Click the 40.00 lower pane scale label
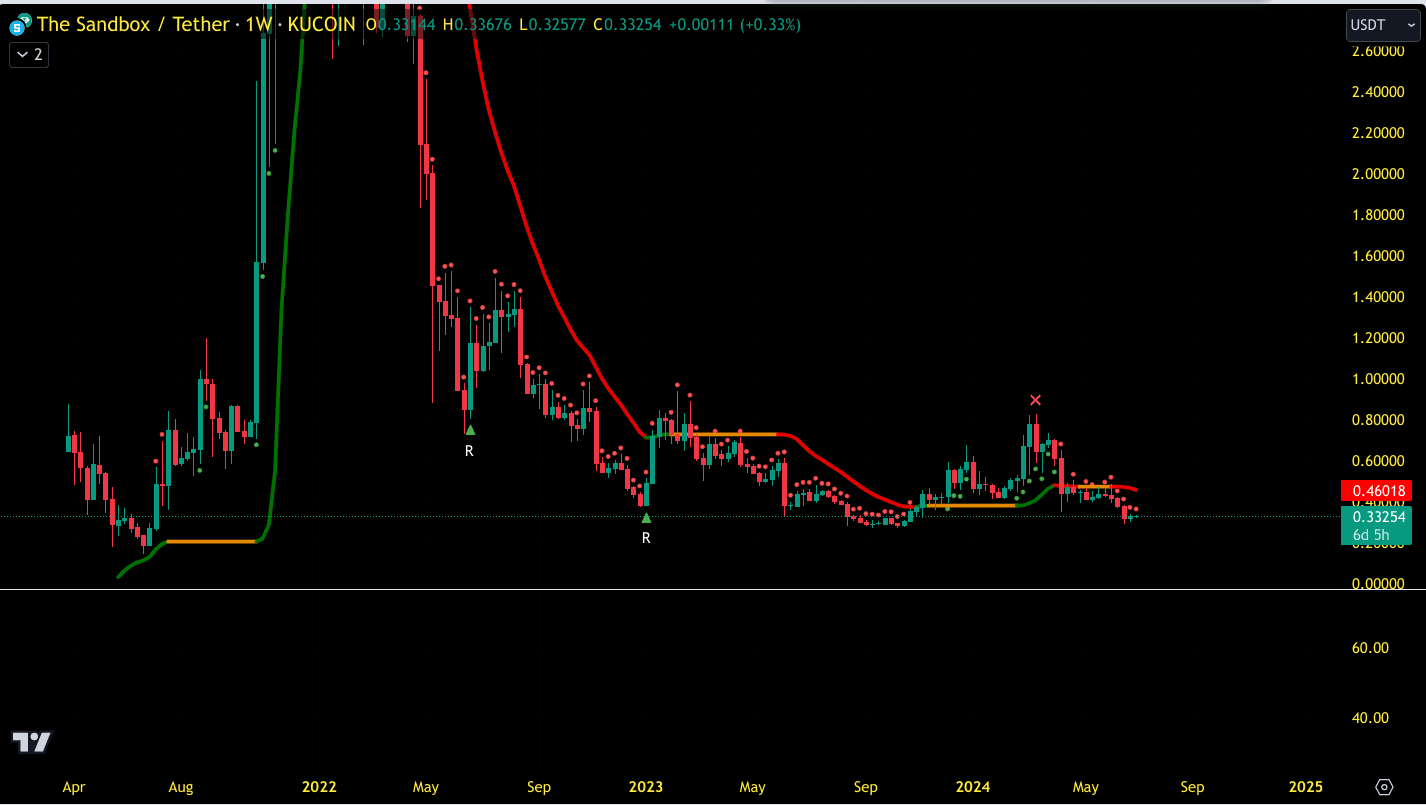Screen dimensions: 1426x805 point(1370,718)
